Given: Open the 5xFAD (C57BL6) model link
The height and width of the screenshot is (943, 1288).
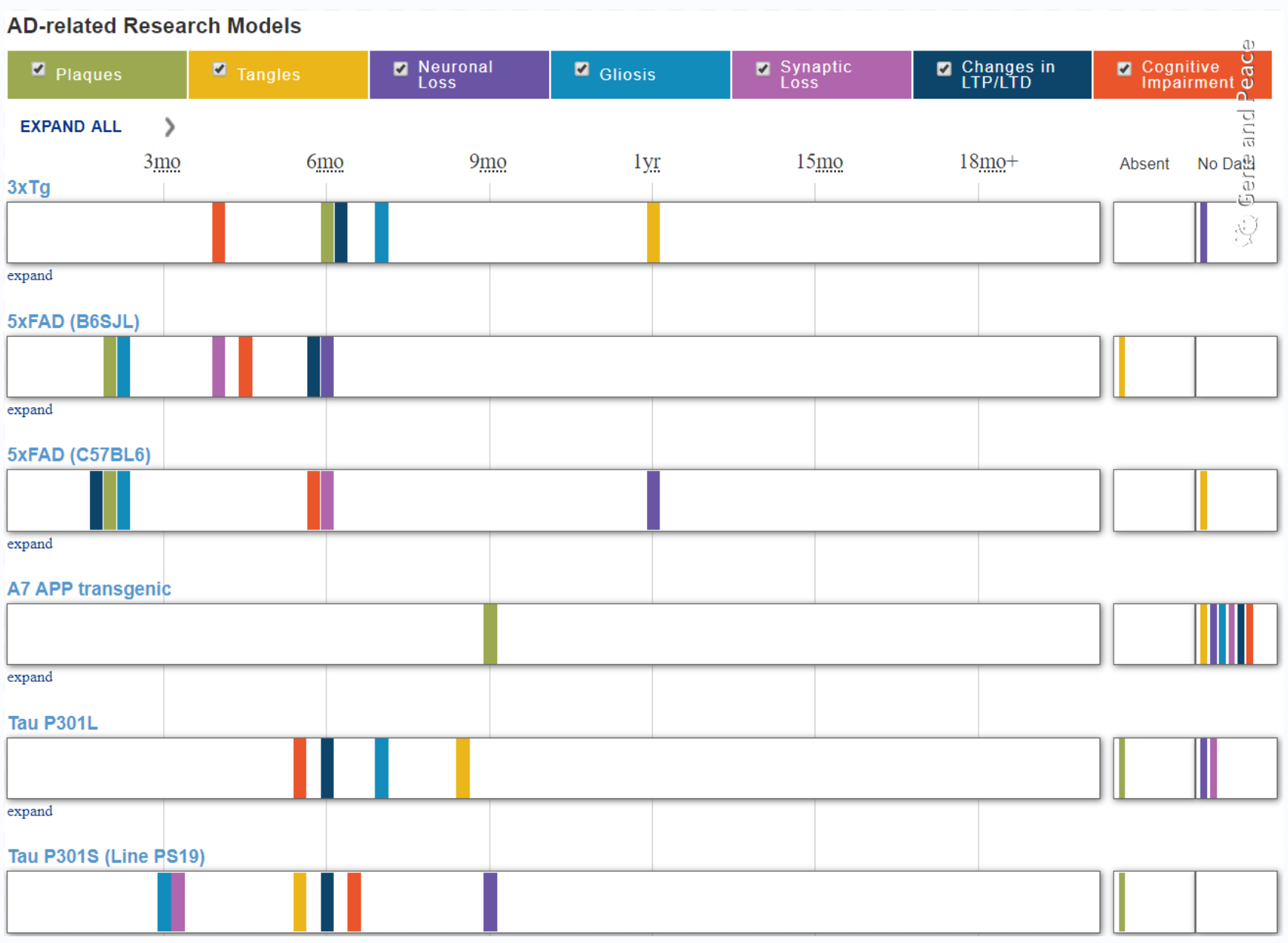Looking at the screenshot, I should [79, 455].
